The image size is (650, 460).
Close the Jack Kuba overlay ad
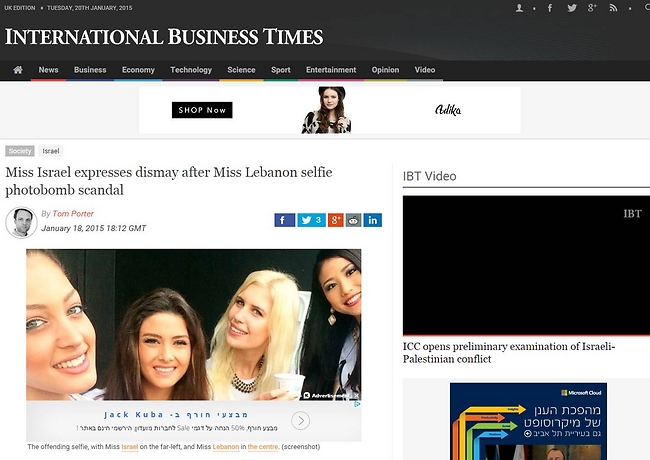356,394
